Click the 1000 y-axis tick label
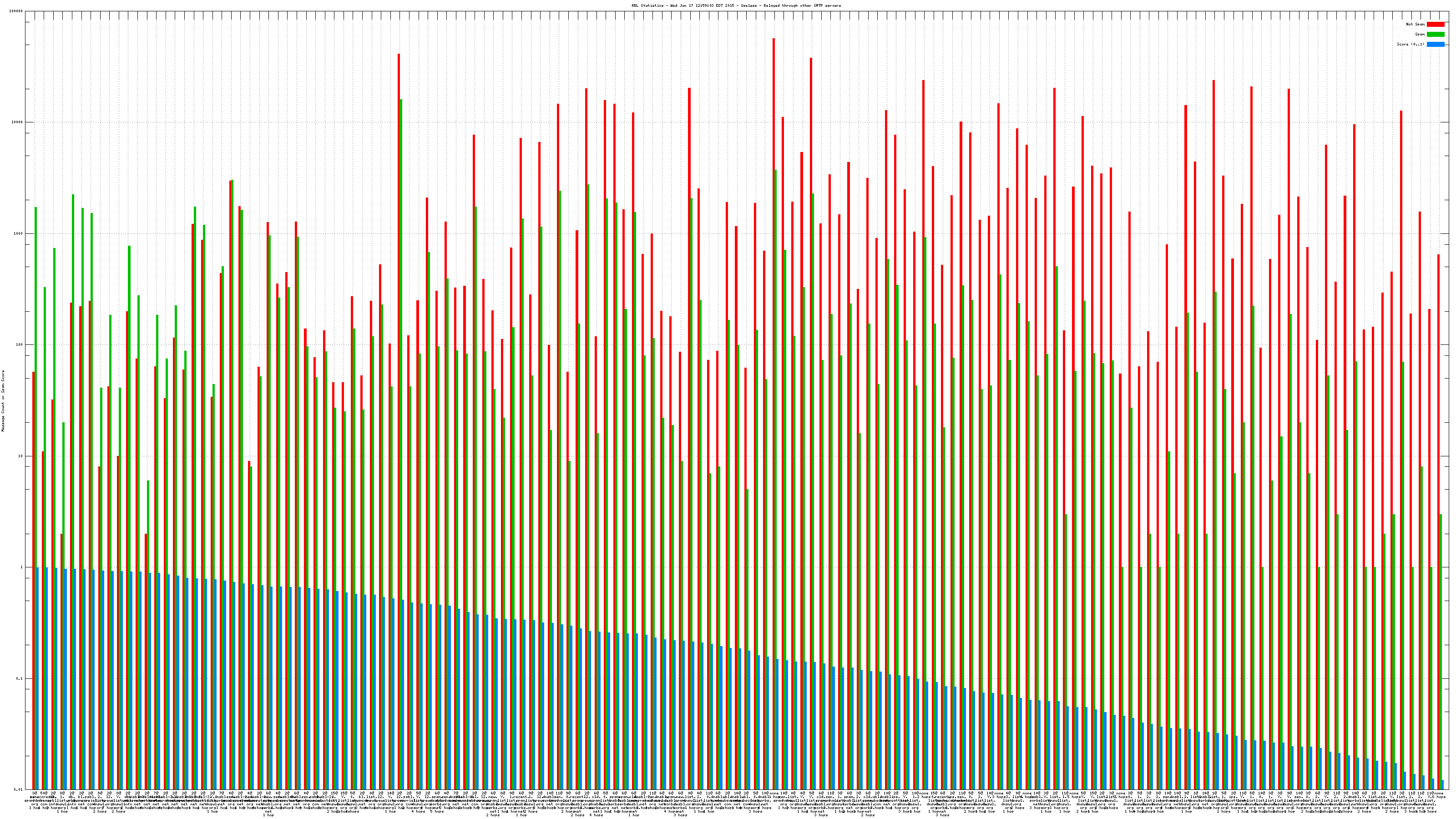 coord(19,234)
